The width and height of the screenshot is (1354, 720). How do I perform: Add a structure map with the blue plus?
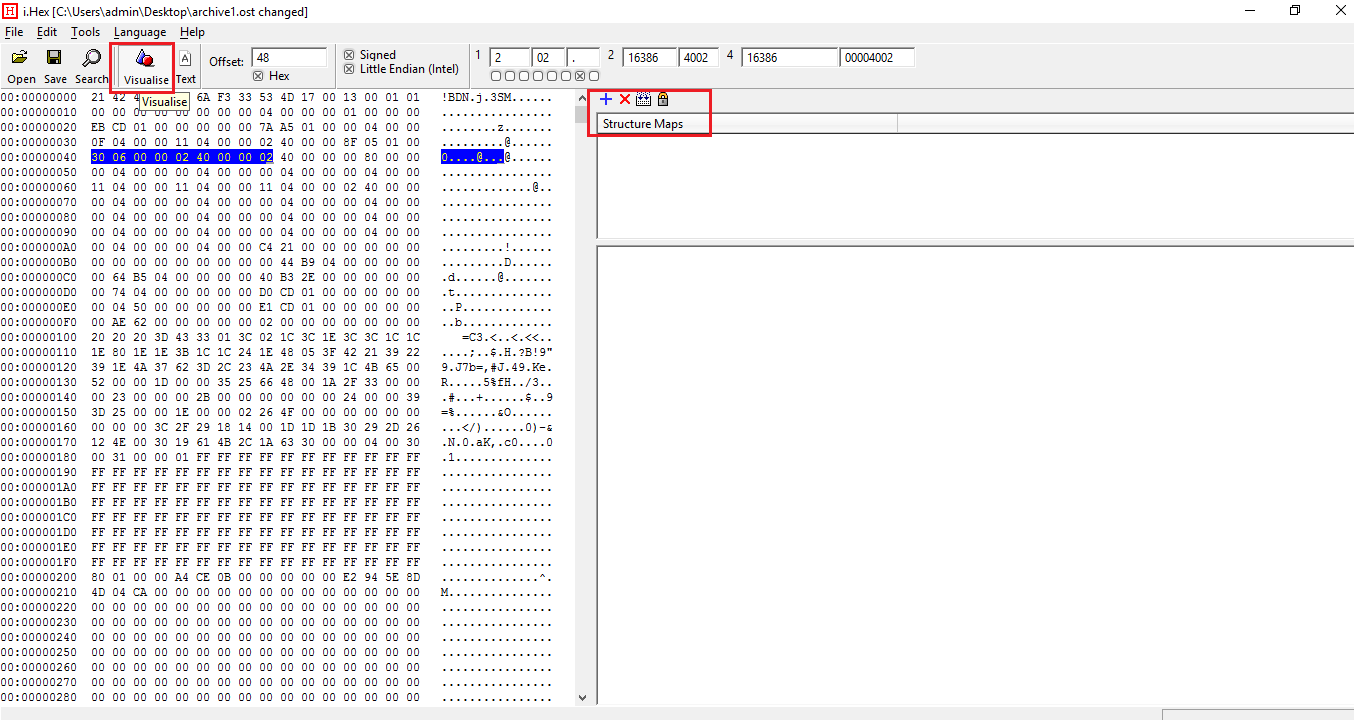pos(606,99)
